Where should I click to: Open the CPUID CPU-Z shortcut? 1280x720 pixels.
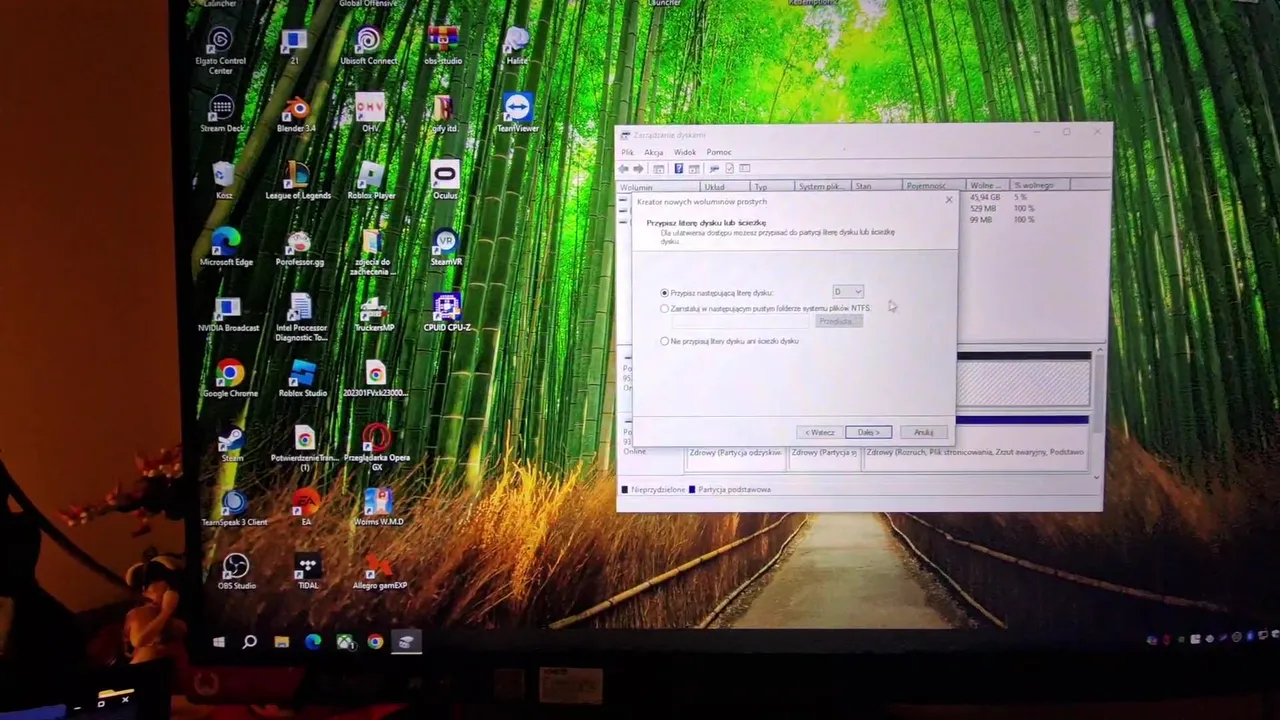coord(447,313)
